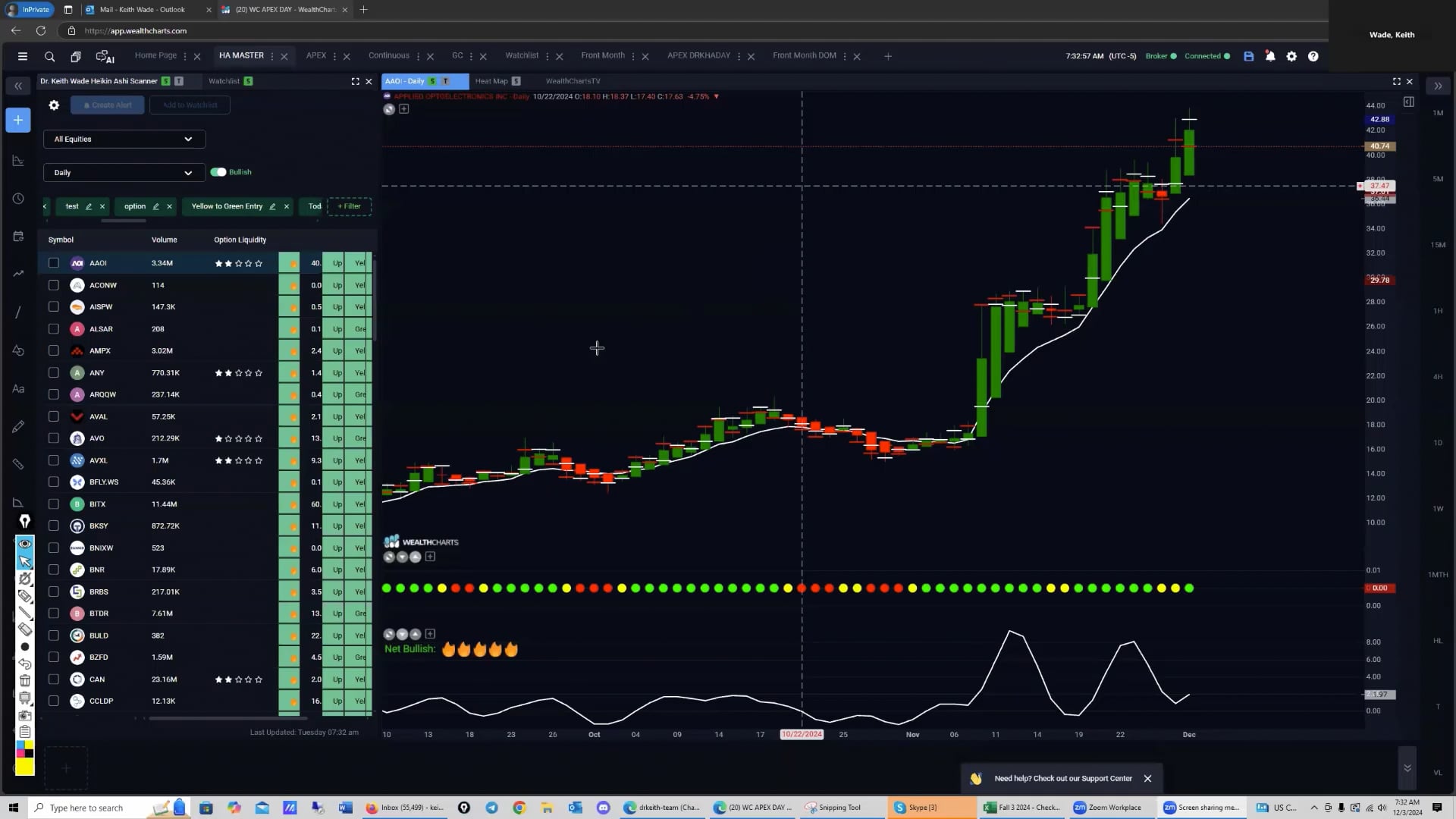This screenshot has height=819, width=1456.
Task: Open the hamburger main menu
Action: [23, 56]
